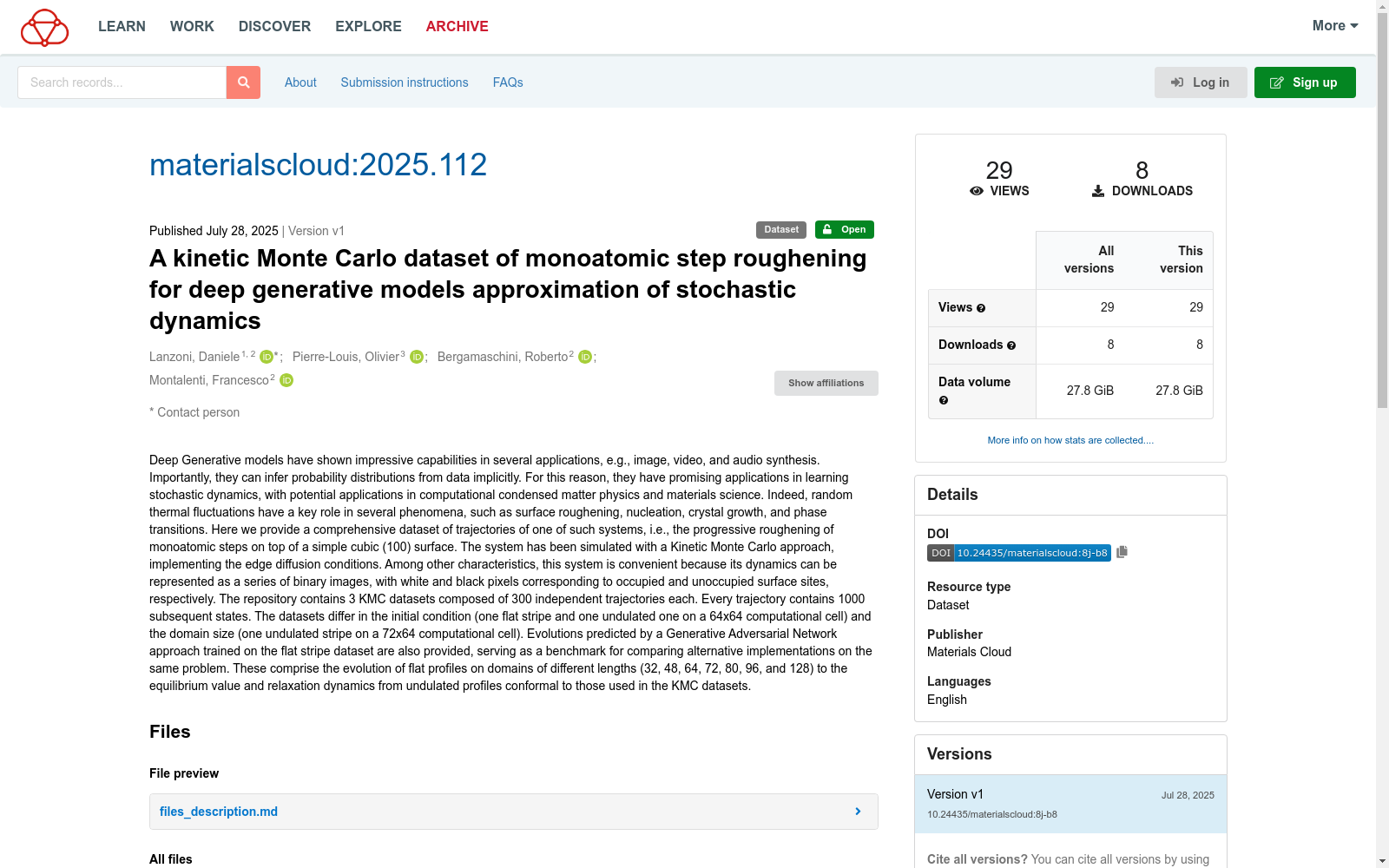Go to the WORK section
Image resolution: width=1389 pixels, height=868 pixels.
point(192,27)
